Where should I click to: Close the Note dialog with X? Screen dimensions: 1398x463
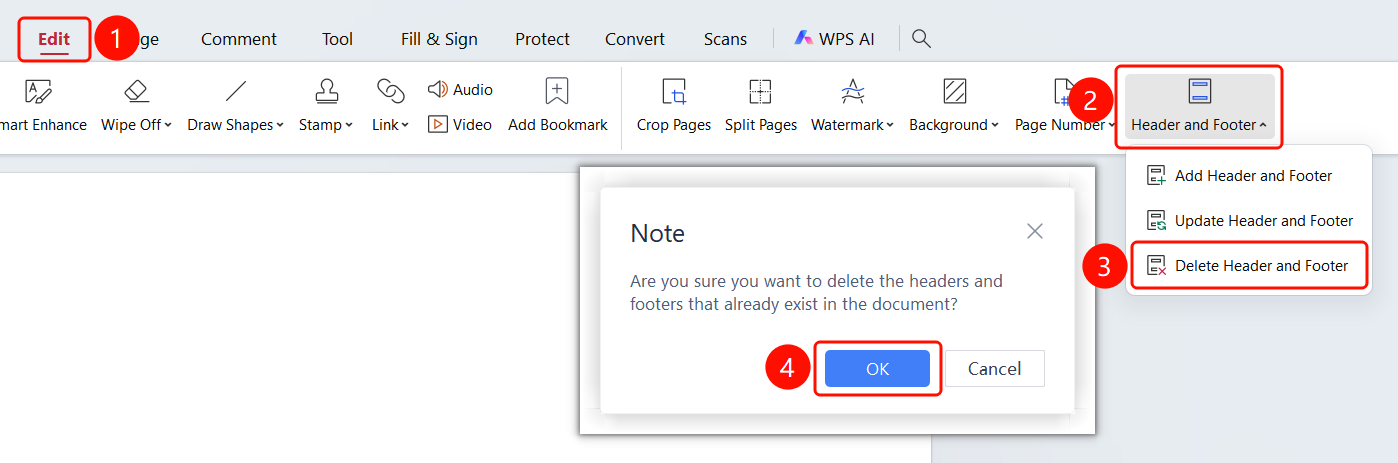(1035, 231)
